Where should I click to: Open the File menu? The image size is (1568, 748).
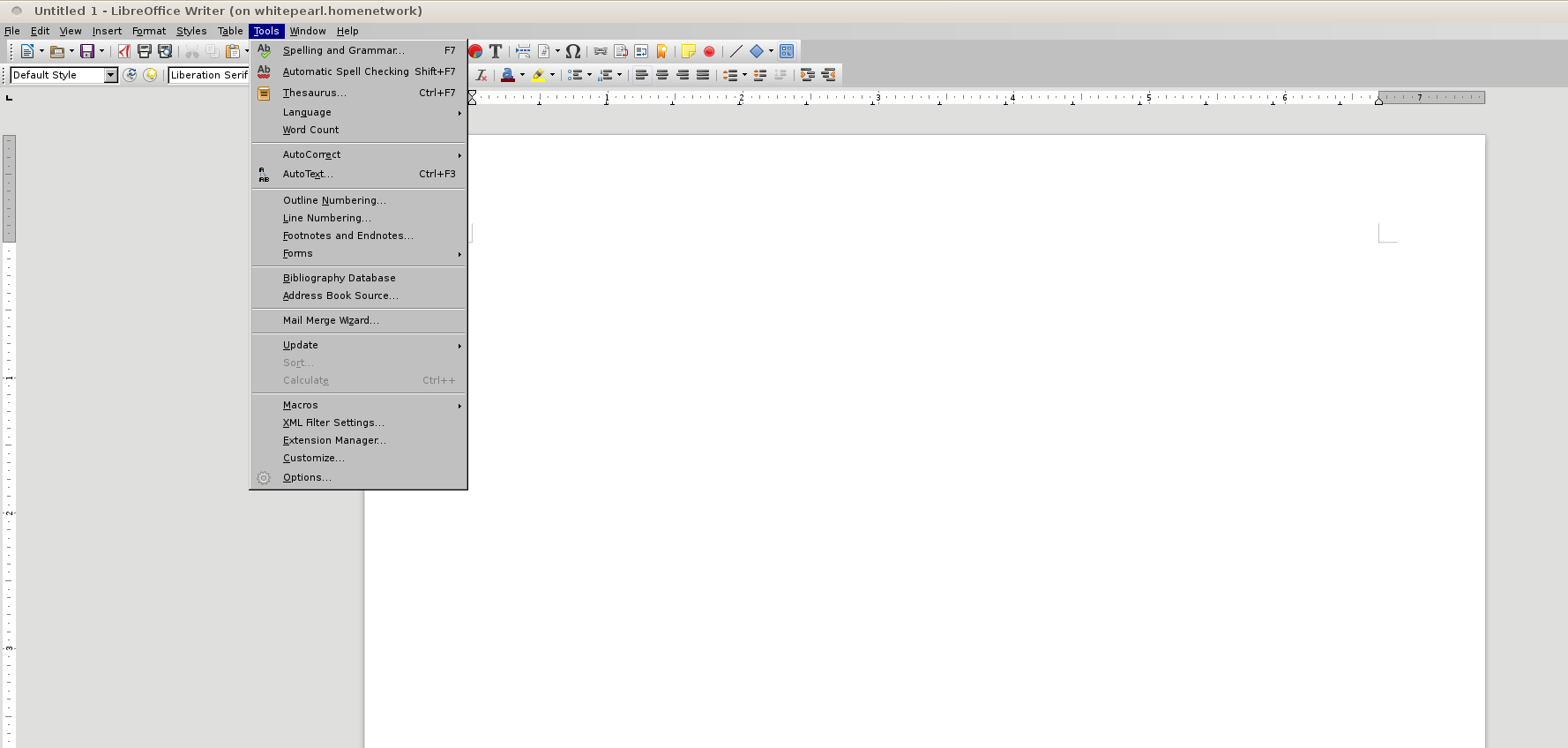[x=12, y=31]
